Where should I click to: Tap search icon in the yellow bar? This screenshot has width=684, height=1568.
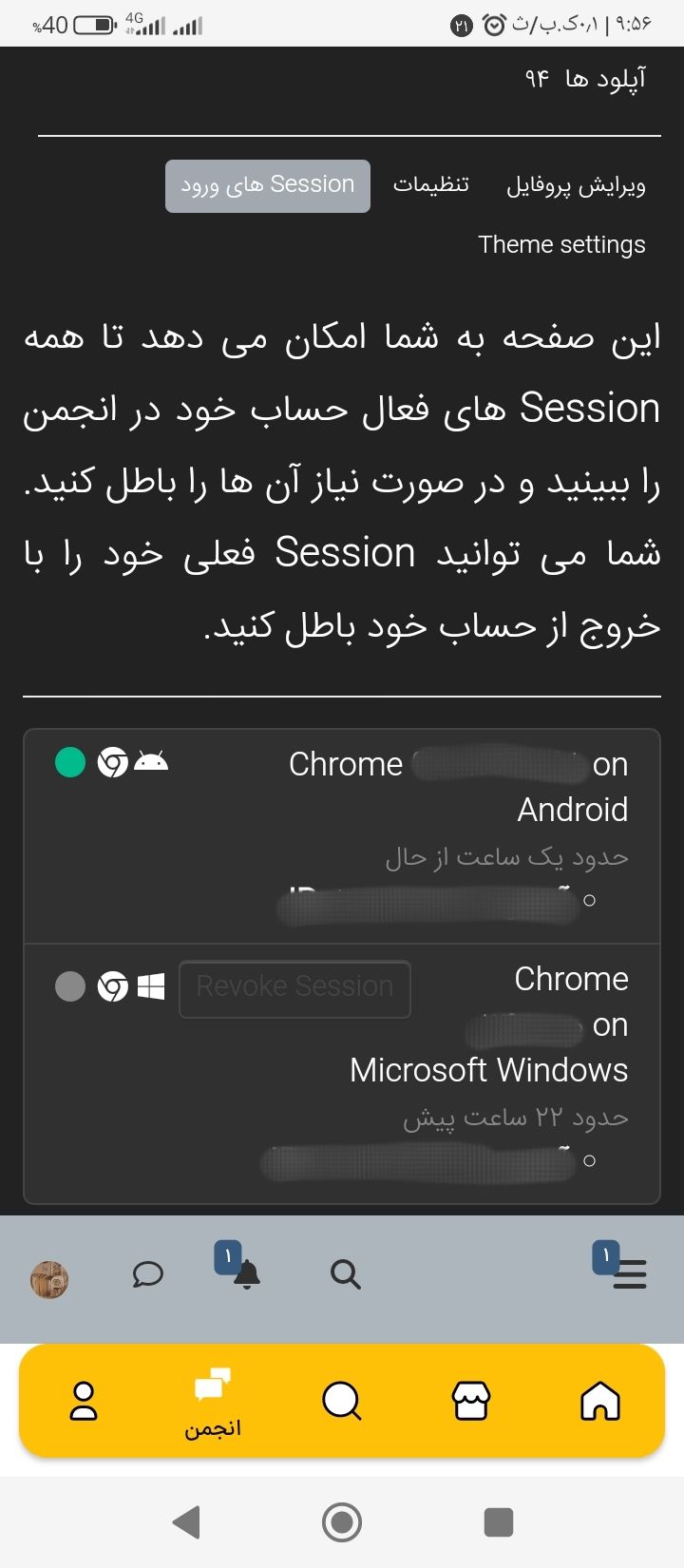click(x=342, y=1401)
